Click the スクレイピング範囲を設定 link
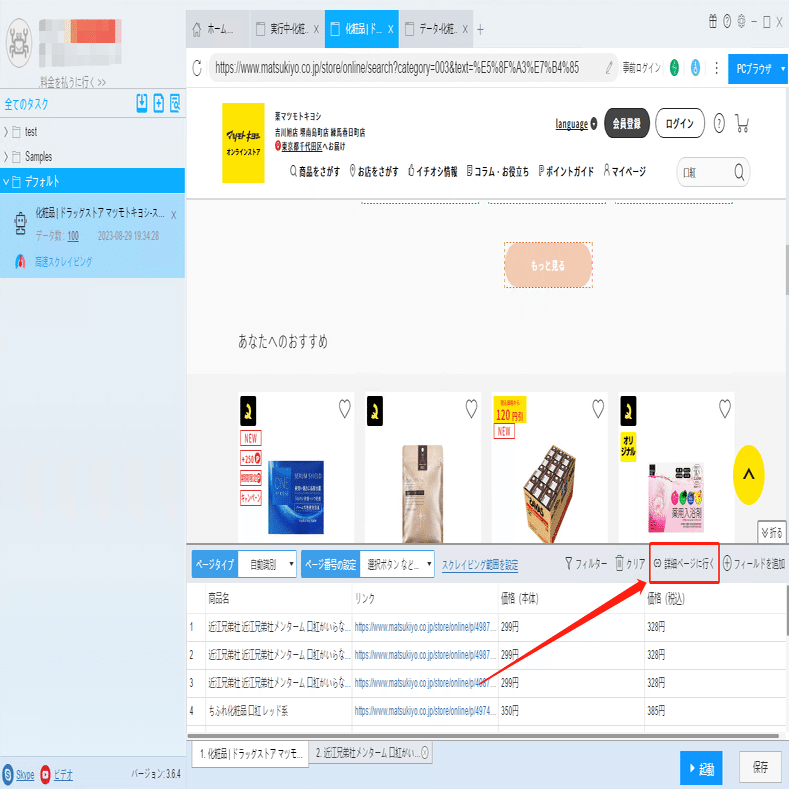 (x=480, y=565)
